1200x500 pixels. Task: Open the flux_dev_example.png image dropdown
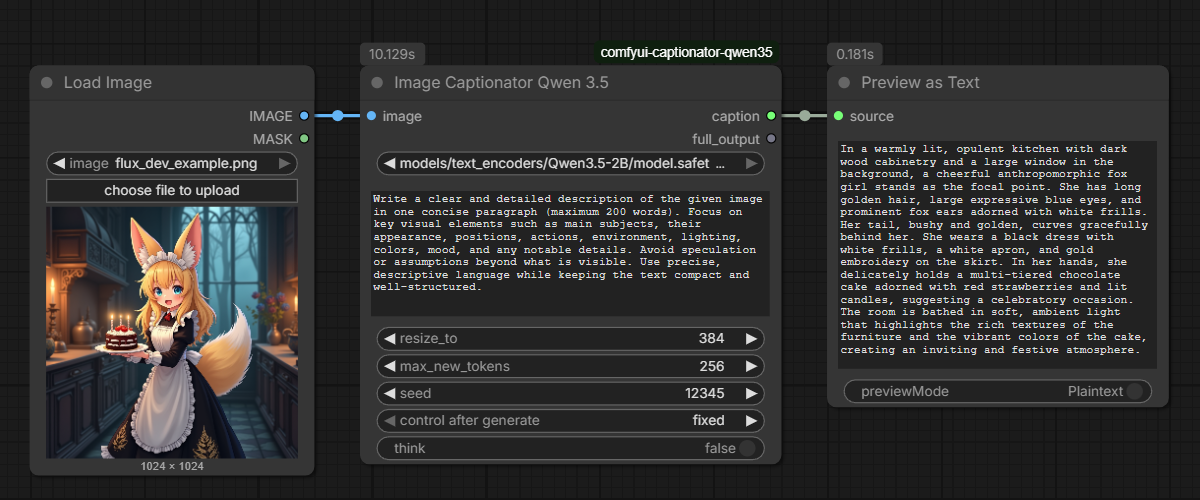(172, 163)
